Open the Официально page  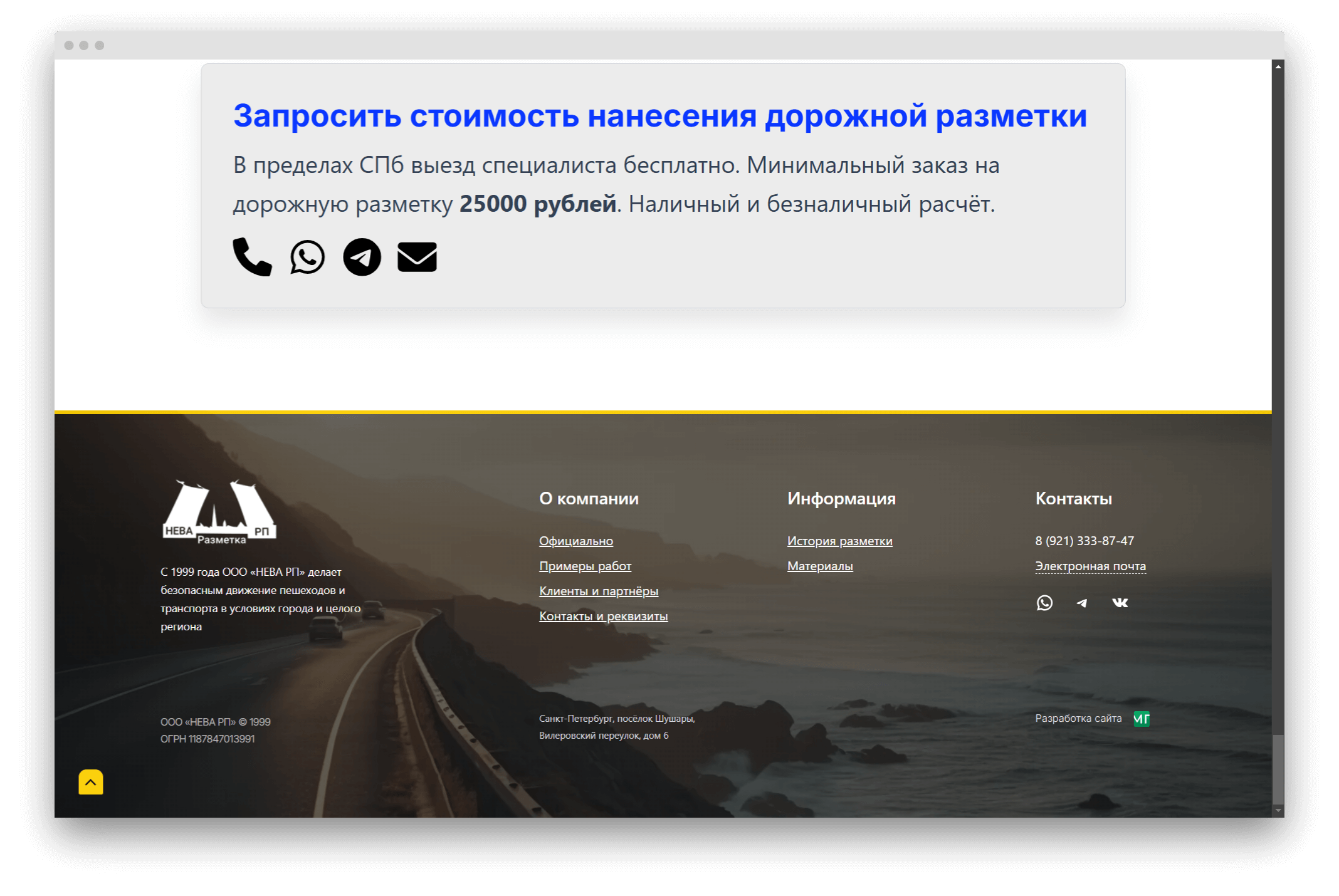coord(575,541)
